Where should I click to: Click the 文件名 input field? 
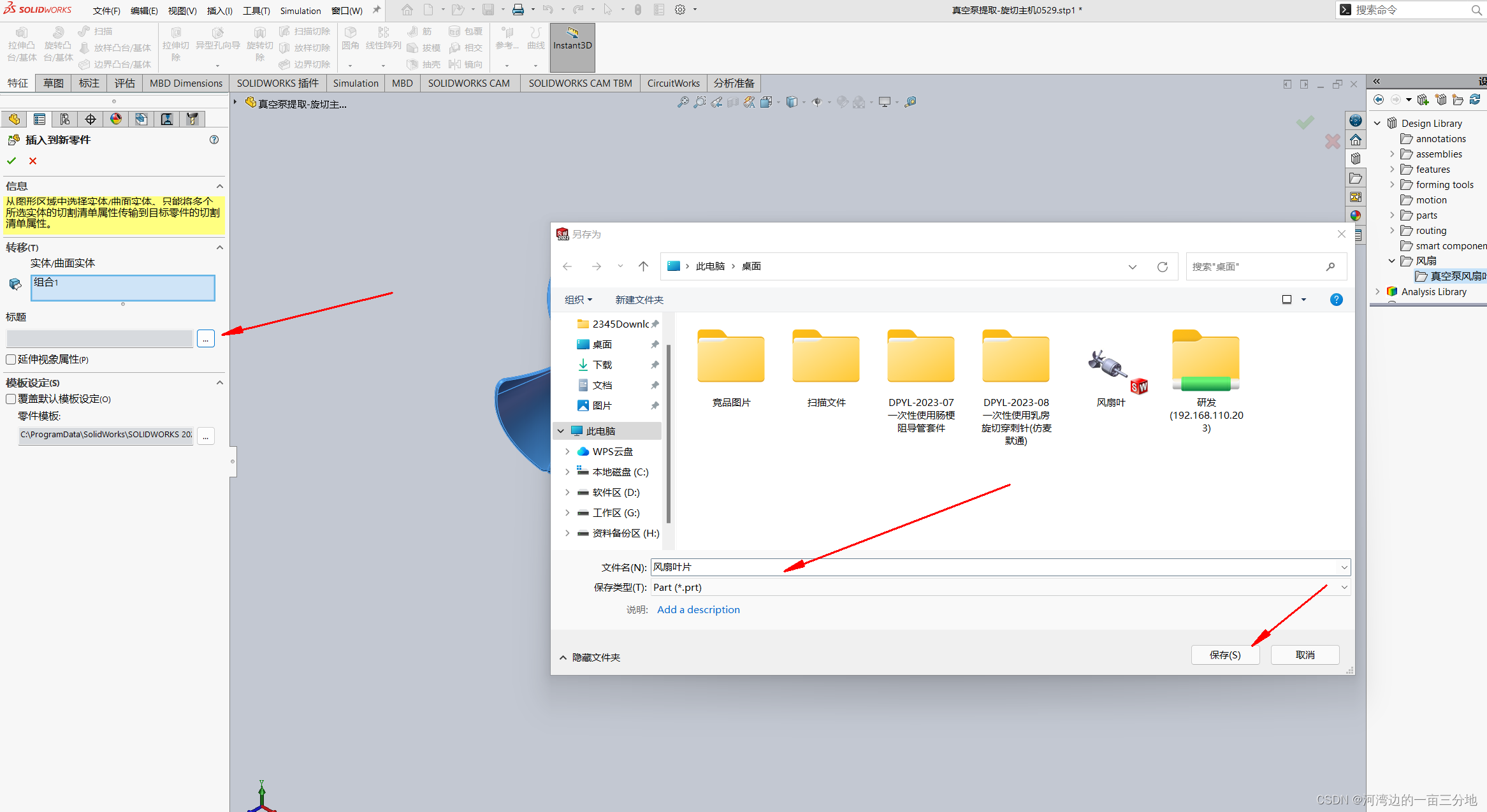[x=994, y=567]
